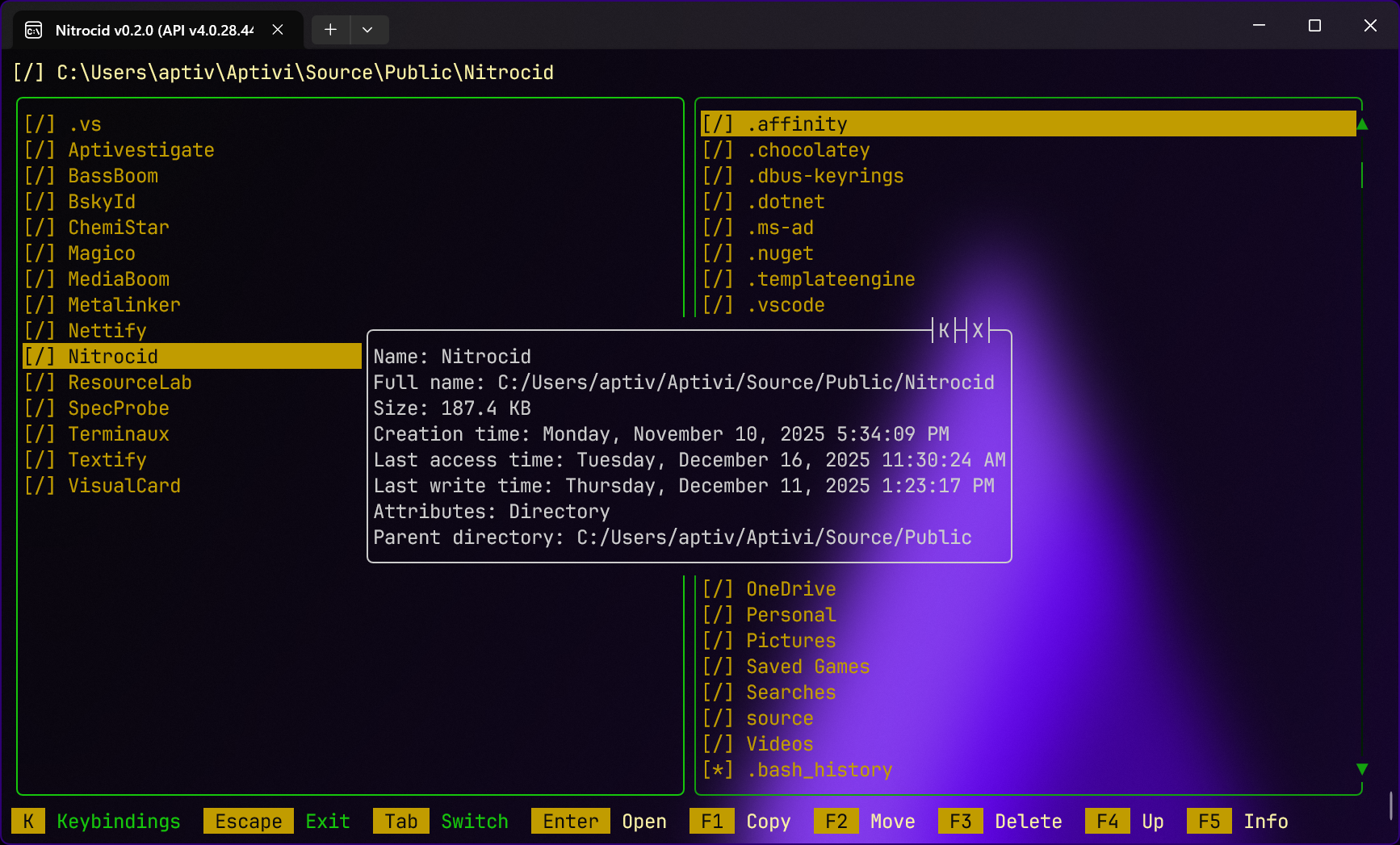Open the tab profile dropdown chevron
Image resolution: width=1400 pixels, height=845 pixels.
pos(367,30)
